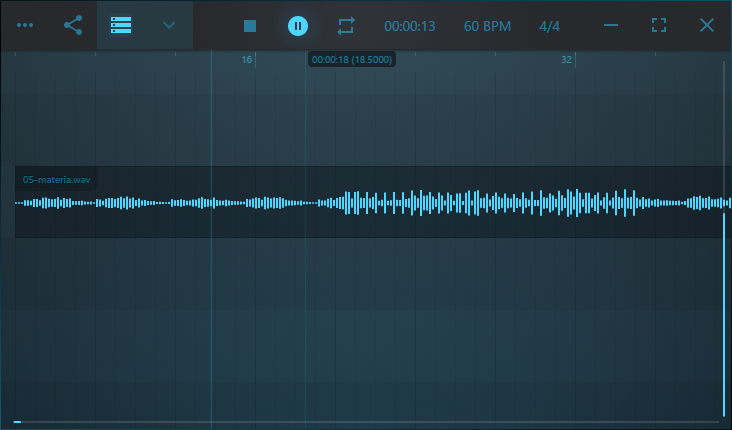
Task: Click the vertical scrollbar on the right edge
Action: point(724,315)
